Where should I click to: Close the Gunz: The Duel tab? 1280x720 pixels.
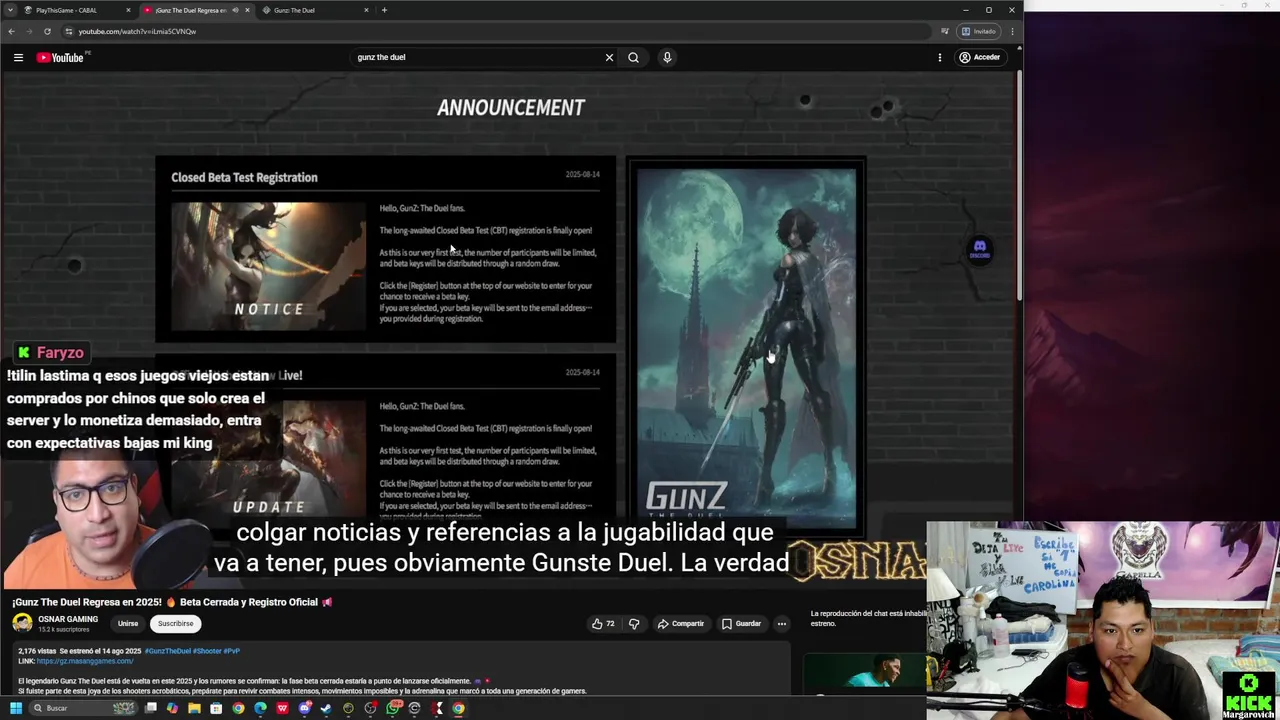[x=366, y=10]
